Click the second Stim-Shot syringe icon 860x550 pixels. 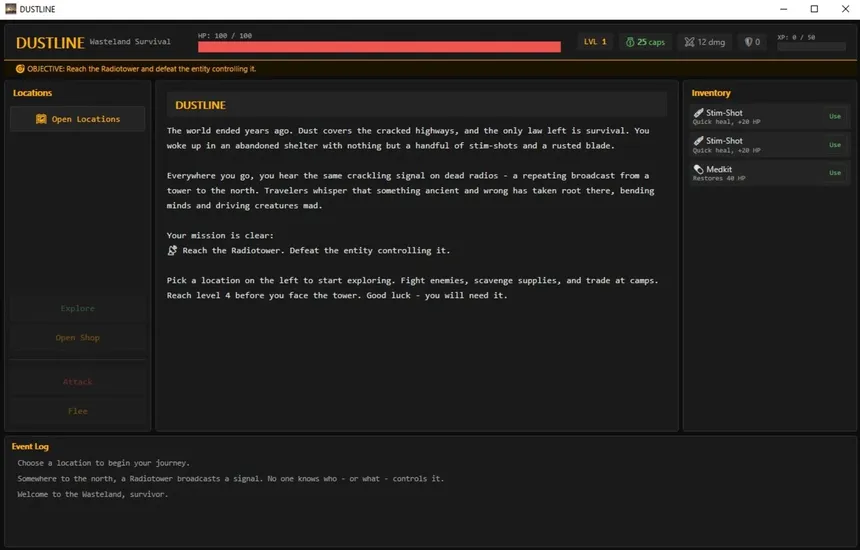pyautogui.click(x=698, y=141)
